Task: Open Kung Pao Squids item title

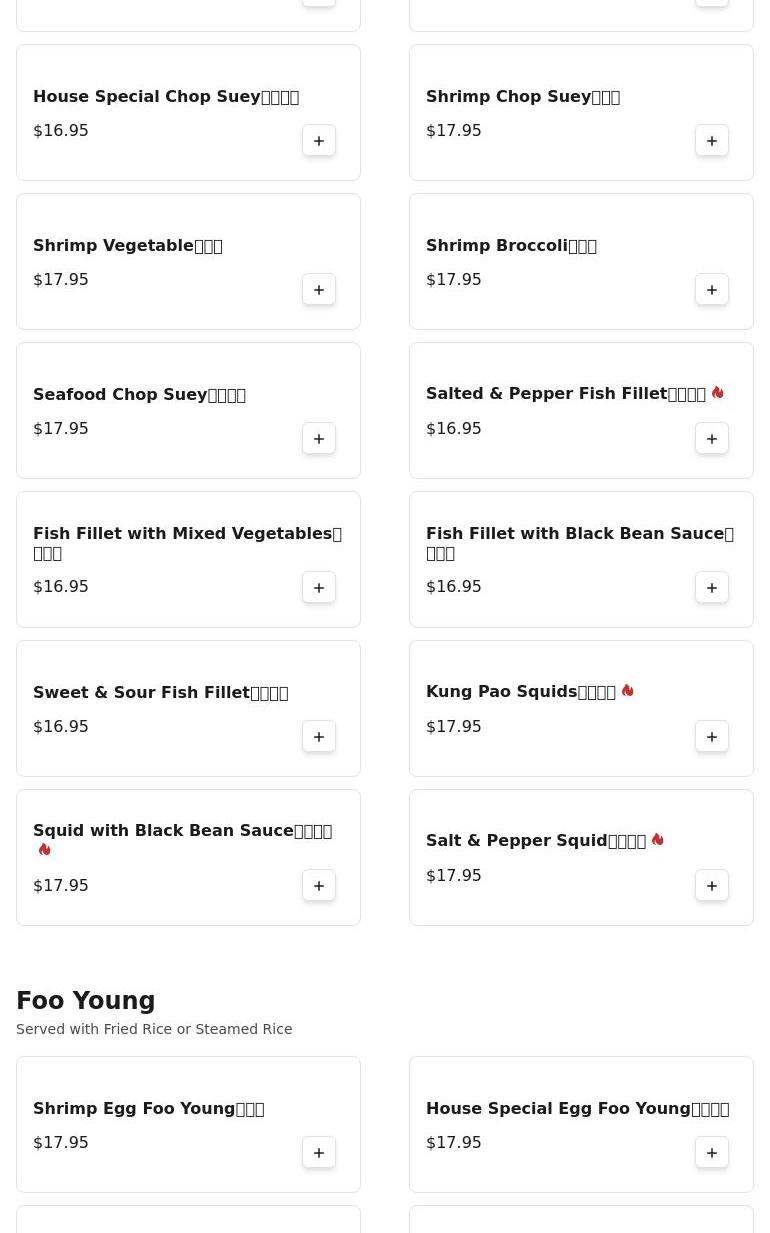Action: pyautogui.click(x=520, y=692)
